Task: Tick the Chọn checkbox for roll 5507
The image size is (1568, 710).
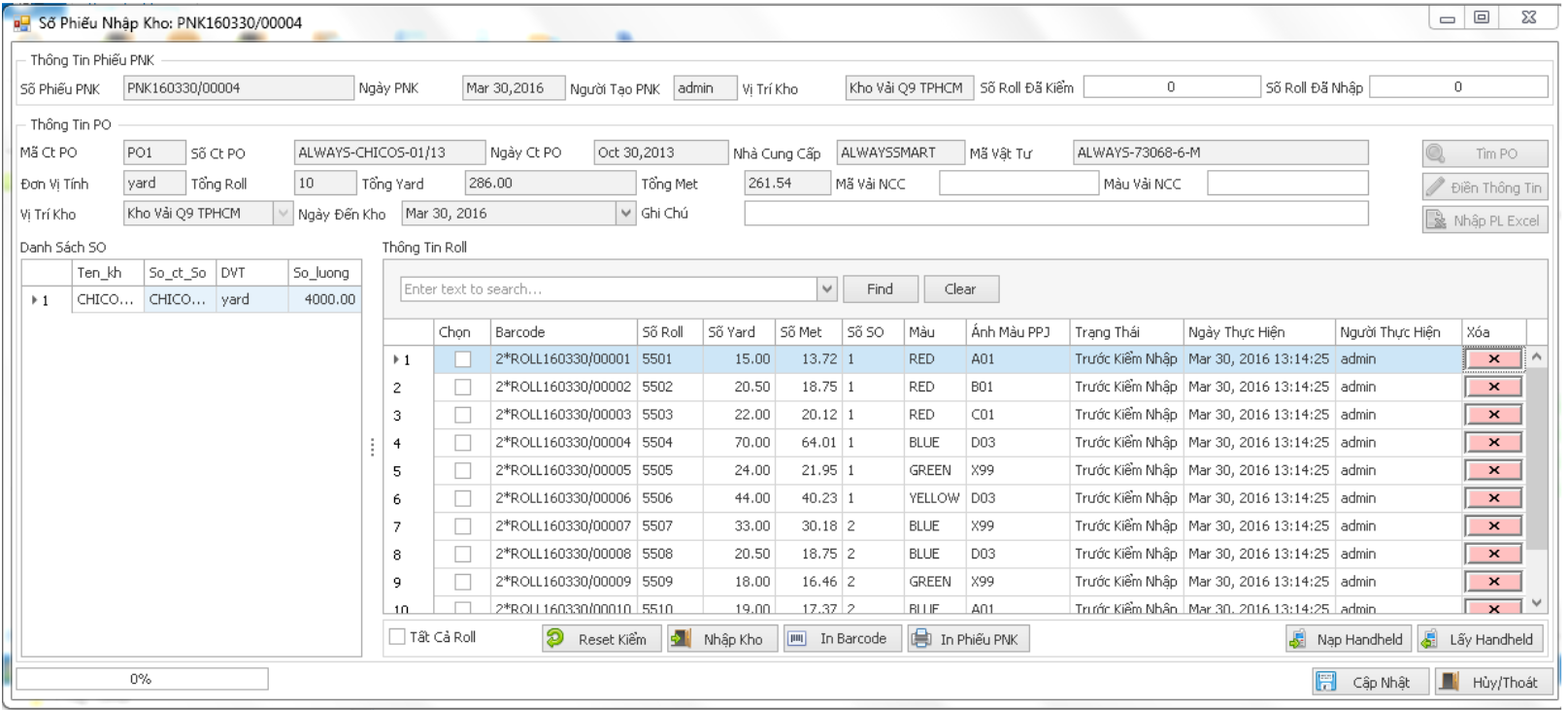Action: (463, 526)
